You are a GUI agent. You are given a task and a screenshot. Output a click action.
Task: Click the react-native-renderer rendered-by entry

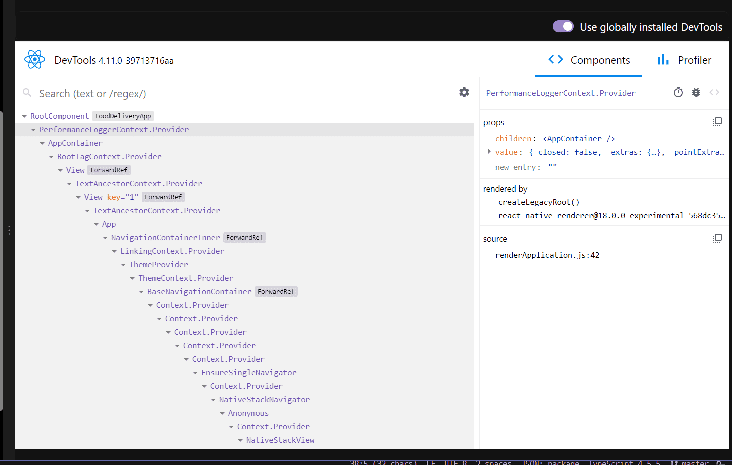pos(611,216)
